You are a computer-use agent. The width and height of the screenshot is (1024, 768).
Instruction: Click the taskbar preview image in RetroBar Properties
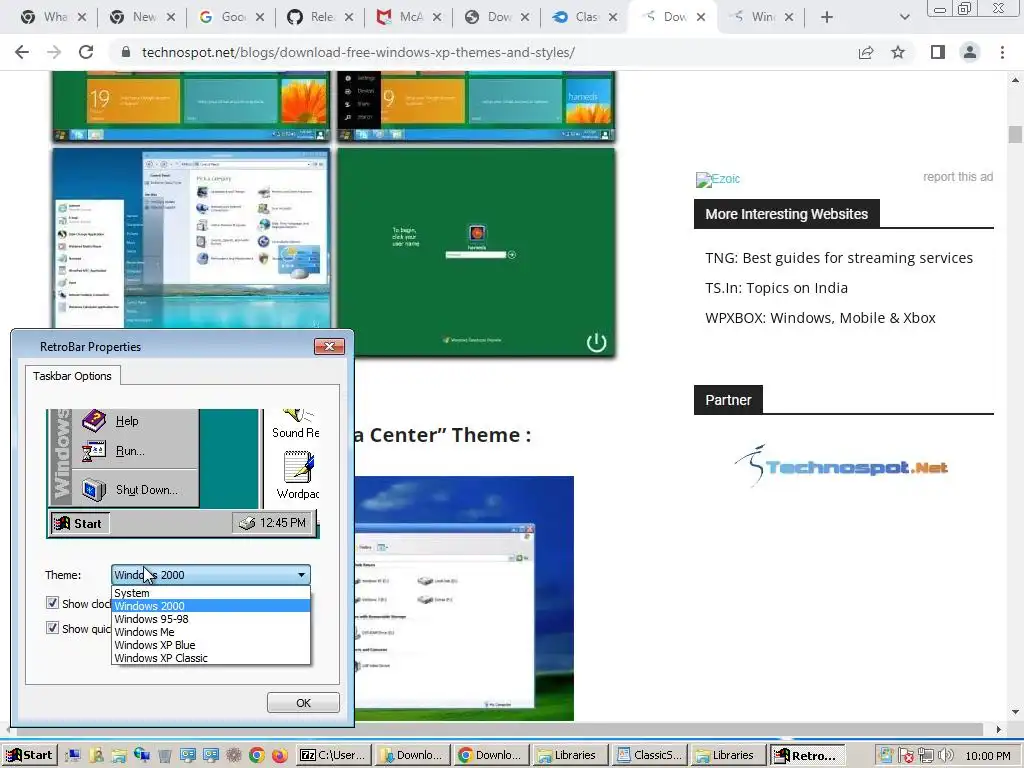(x=183, y=473)
